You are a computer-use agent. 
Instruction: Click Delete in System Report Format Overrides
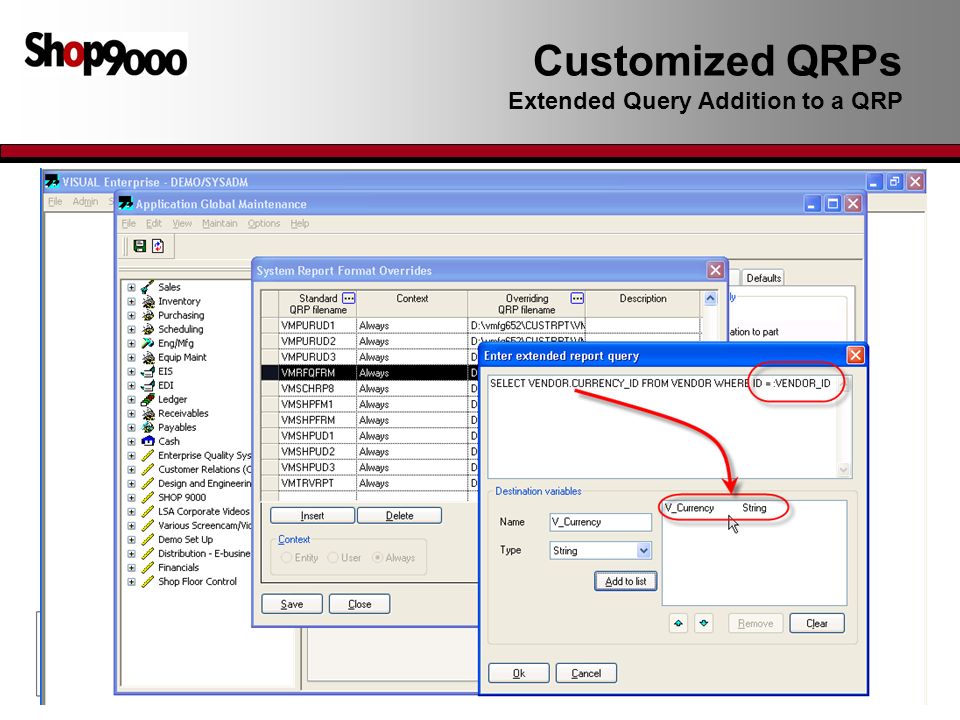[399, 516]
